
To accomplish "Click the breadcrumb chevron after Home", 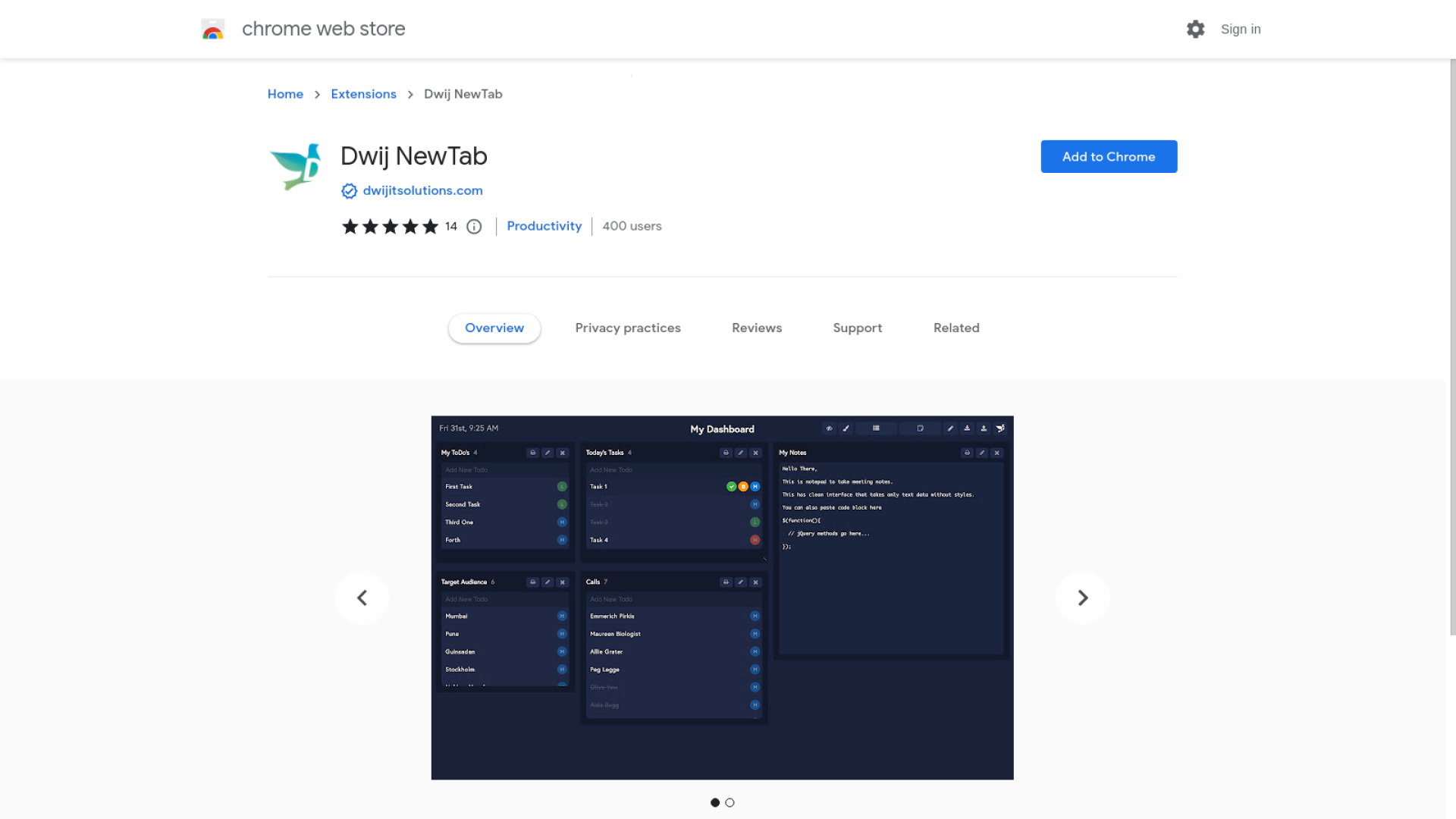I will [x=317, y=95].
